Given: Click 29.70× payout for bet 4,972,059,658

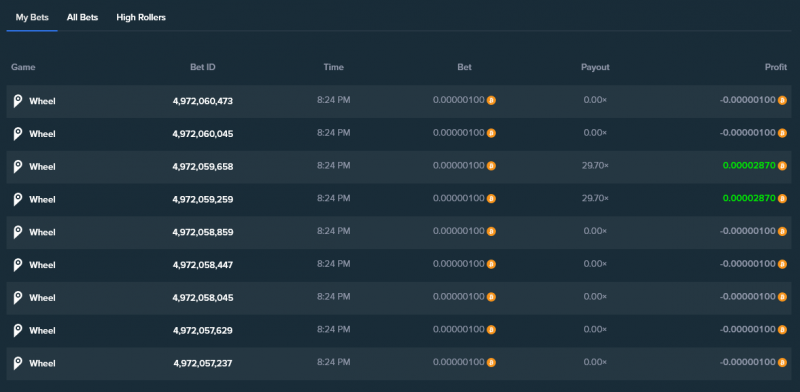Looking at the screenshot, I should point(595,165).
